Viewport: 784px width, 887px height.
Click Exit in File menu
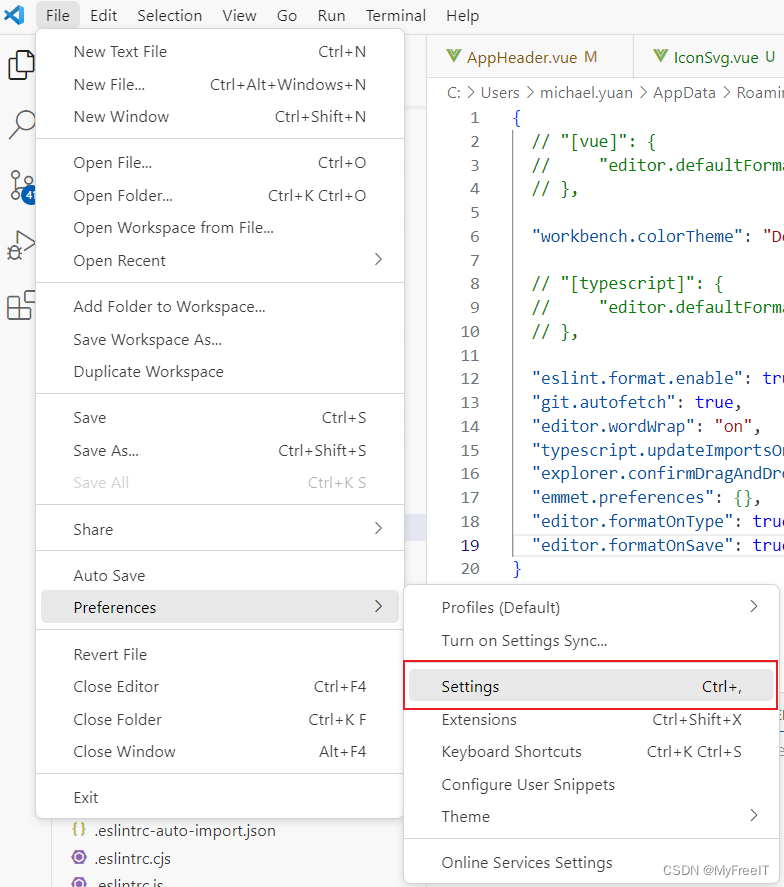point(220,798)
